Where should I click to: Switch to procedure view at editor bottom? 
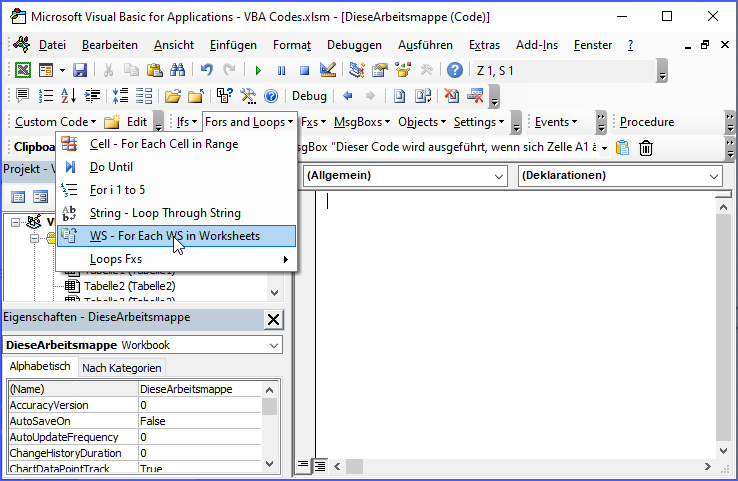(x=303, y=466)
